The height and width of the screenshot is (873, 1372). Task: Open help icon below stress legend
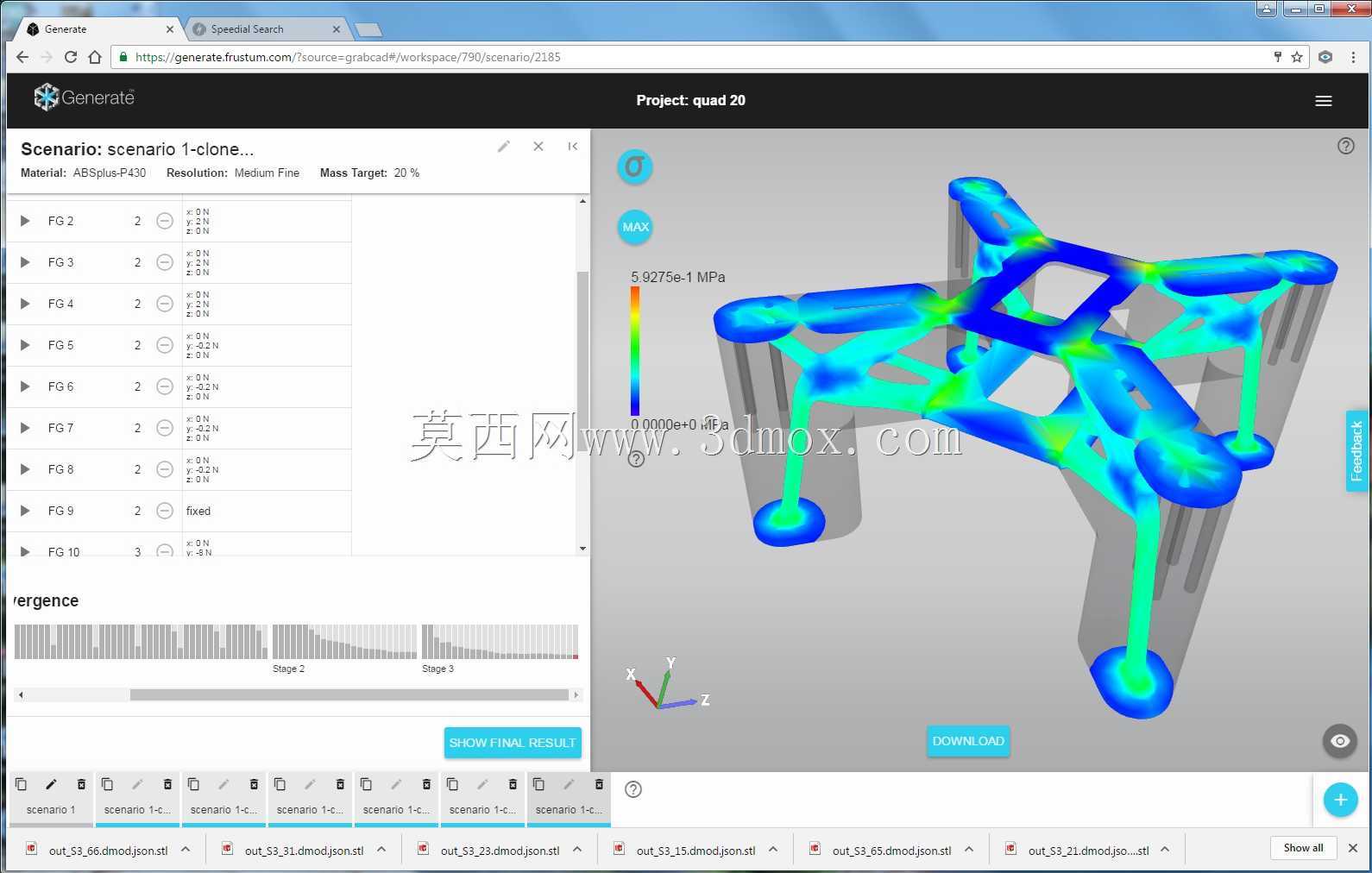[636, 459]
